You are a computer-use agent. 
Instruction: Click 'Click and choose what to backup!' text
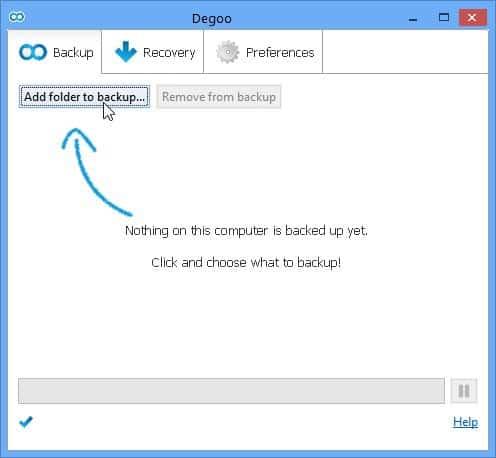[246, 263]
